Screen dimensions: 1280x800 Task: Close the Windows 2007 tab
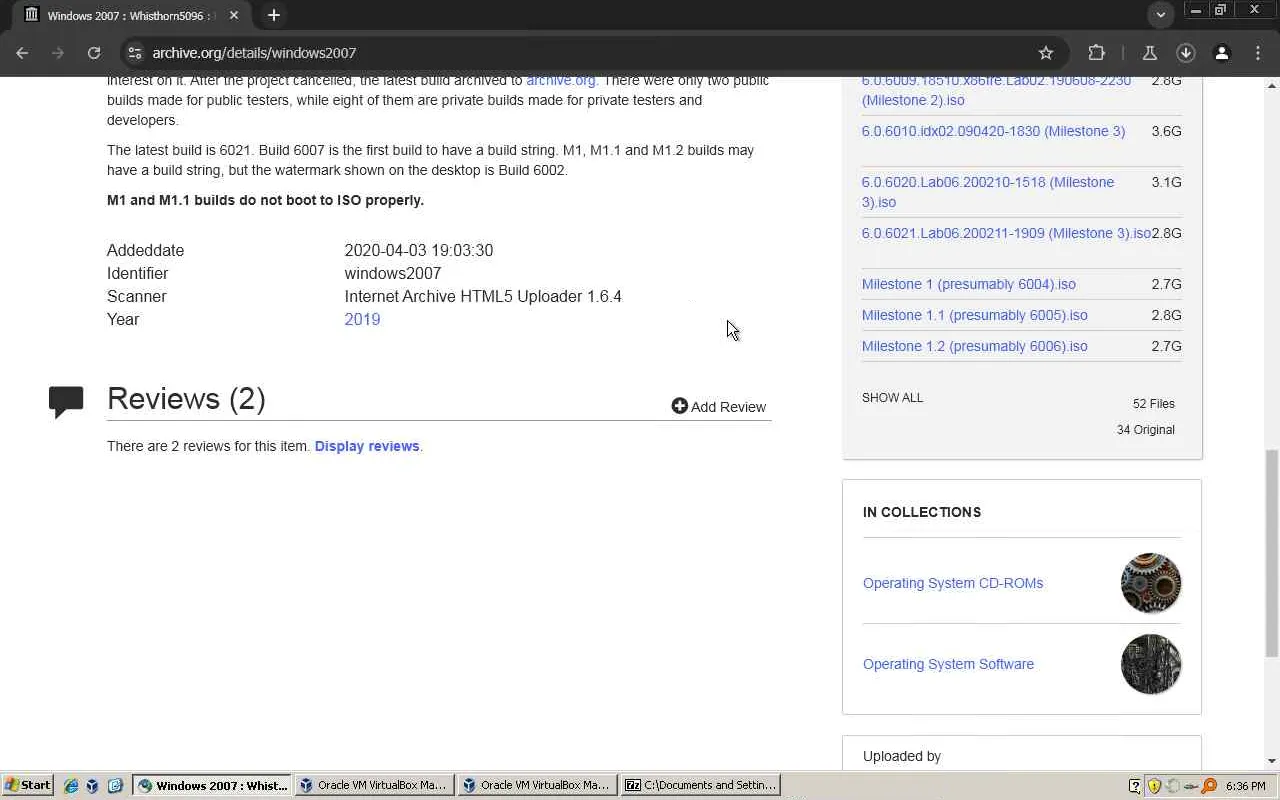point(234,15)
